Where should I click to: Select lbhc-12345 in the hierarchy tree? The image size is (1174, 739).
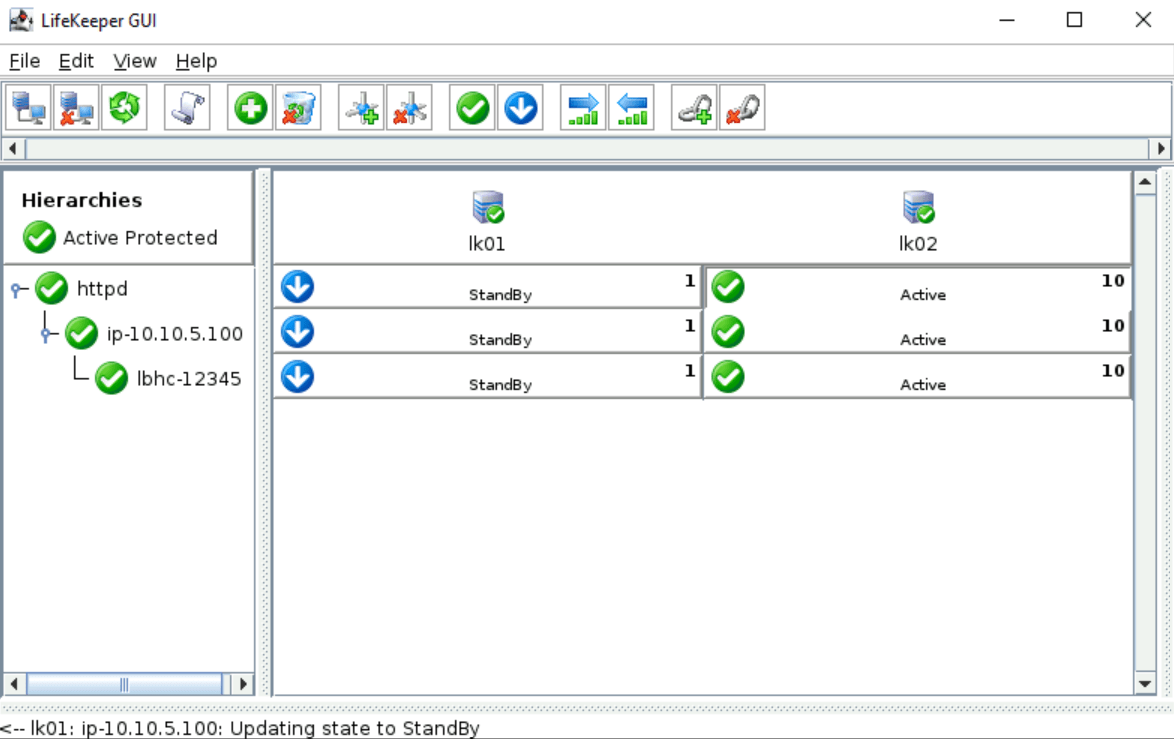click(189, 379)
